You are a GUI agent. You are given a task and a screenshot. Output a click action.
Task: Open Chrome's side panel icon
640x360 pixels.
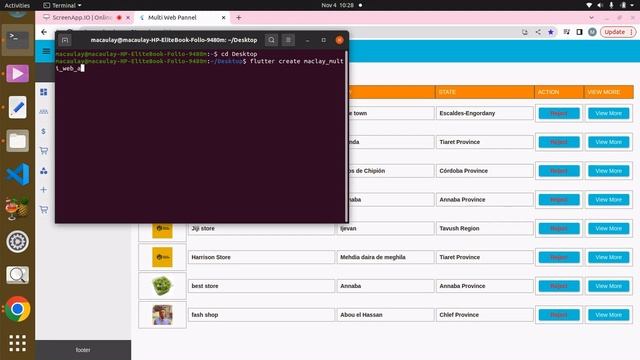tap(579, 32)
